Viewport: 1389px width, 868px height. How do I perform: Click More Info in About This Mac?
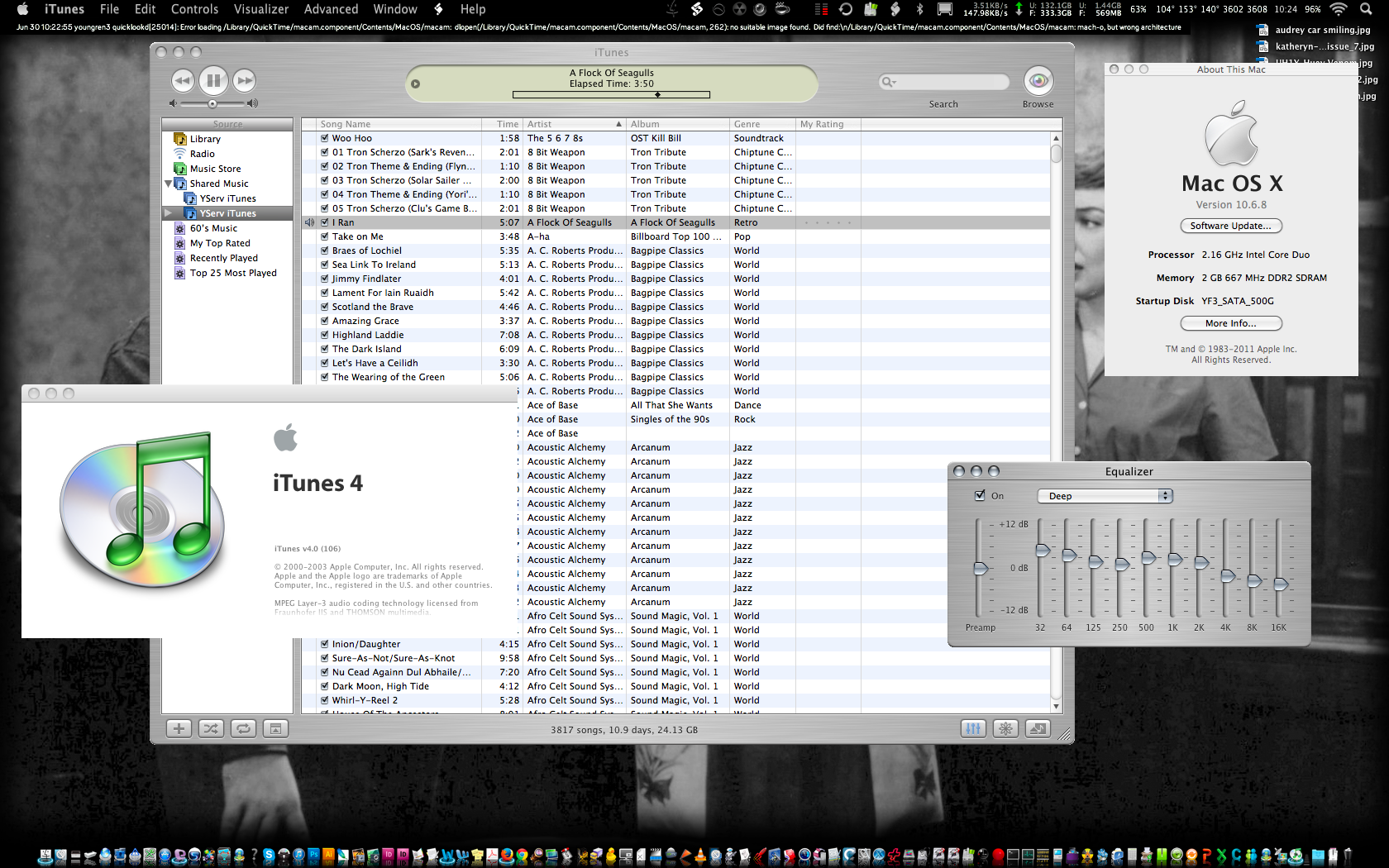point(1231,323)
